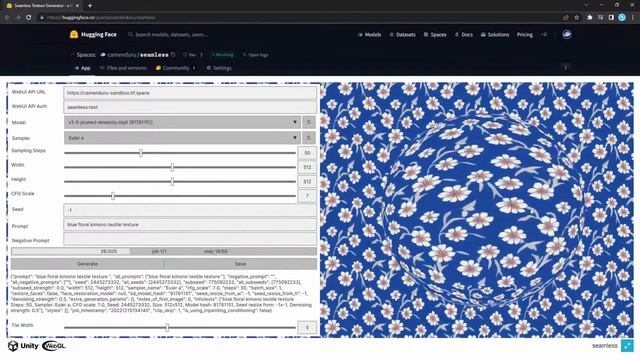Click the generation progress bar
The width and height of the screenshot is (640, 360).
coord(164,251)
